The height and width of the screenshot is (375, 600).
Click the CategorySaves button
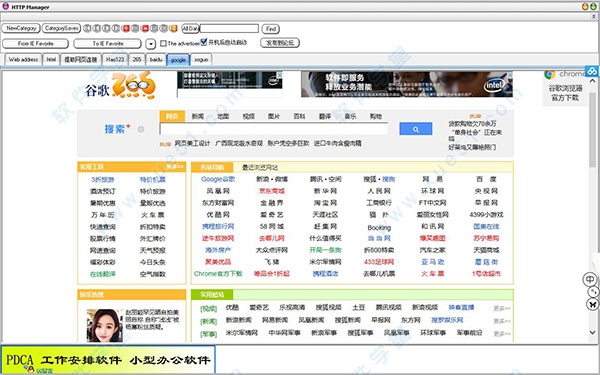pos(61,28)
